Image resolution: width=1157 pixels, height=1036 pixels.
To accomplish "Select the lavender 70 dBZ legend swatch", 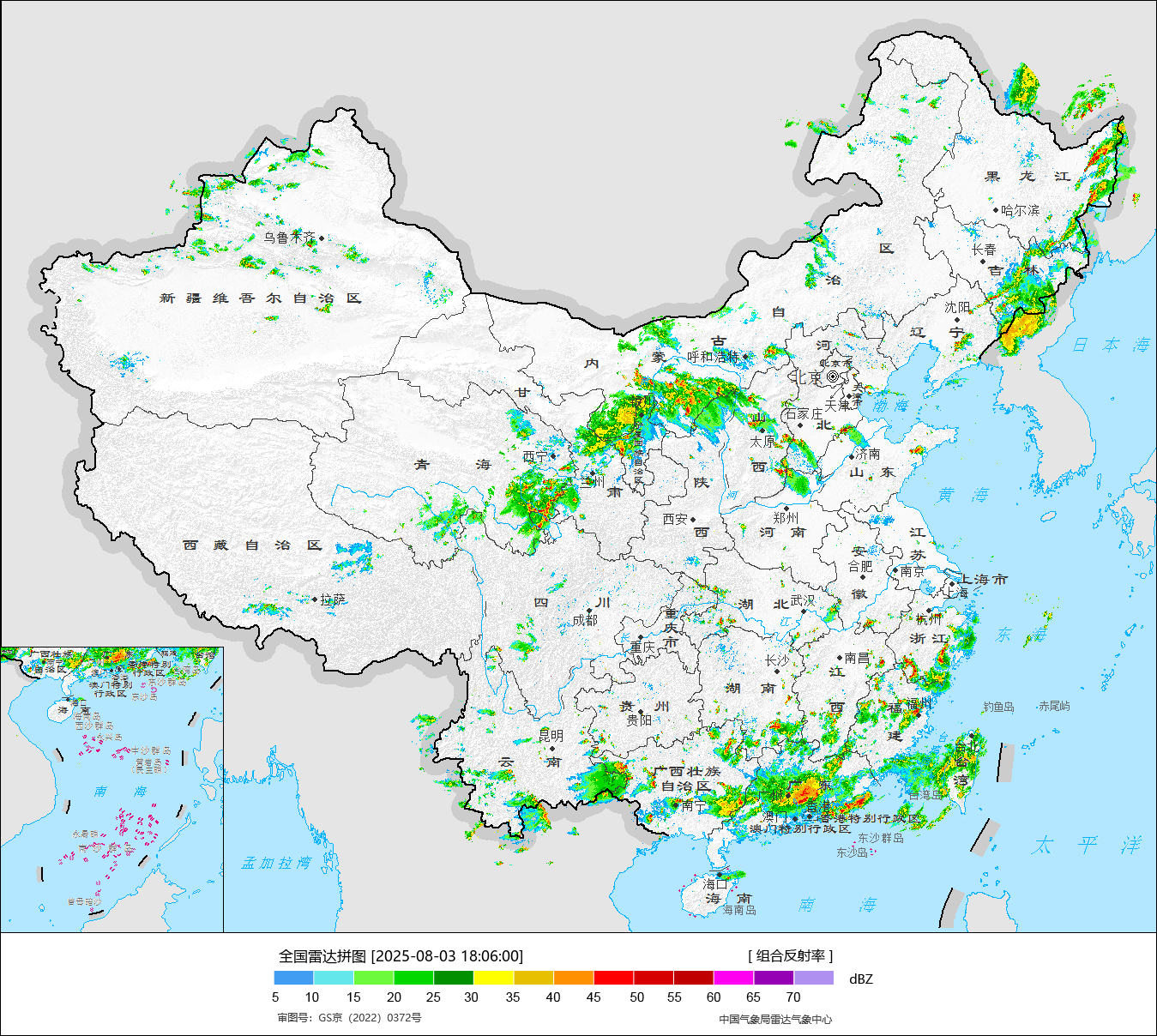I will pos(813,978).
